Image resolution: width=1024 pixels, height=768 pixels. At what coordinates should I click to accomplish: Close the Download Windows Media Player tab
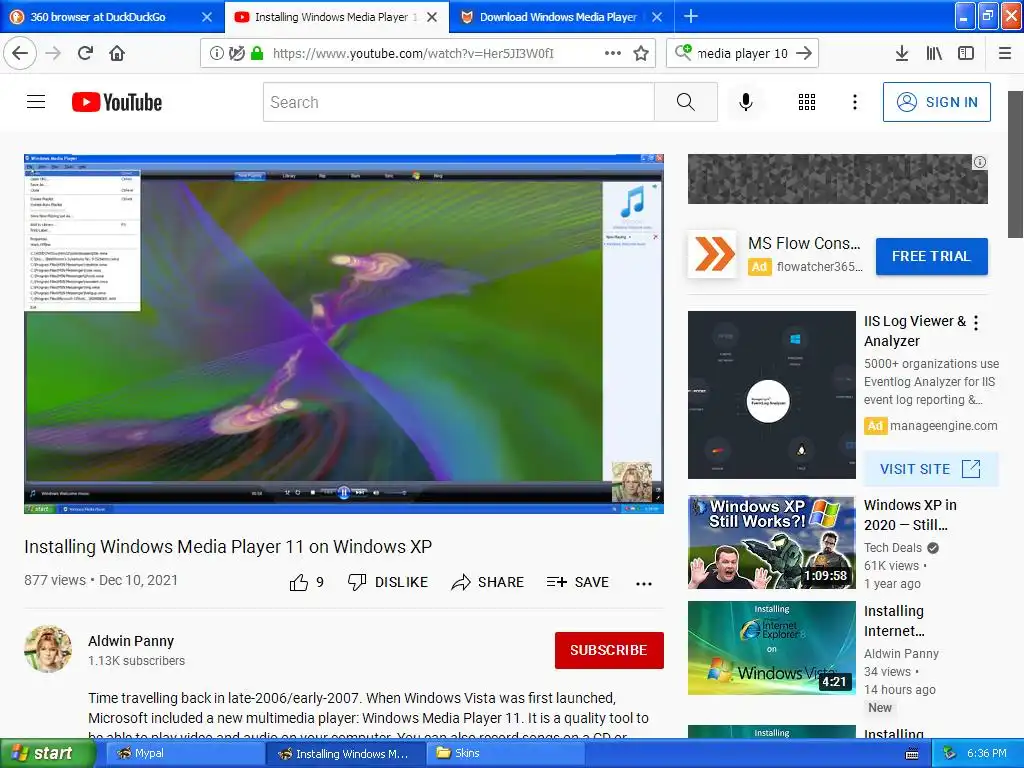[x=657, y=17]
